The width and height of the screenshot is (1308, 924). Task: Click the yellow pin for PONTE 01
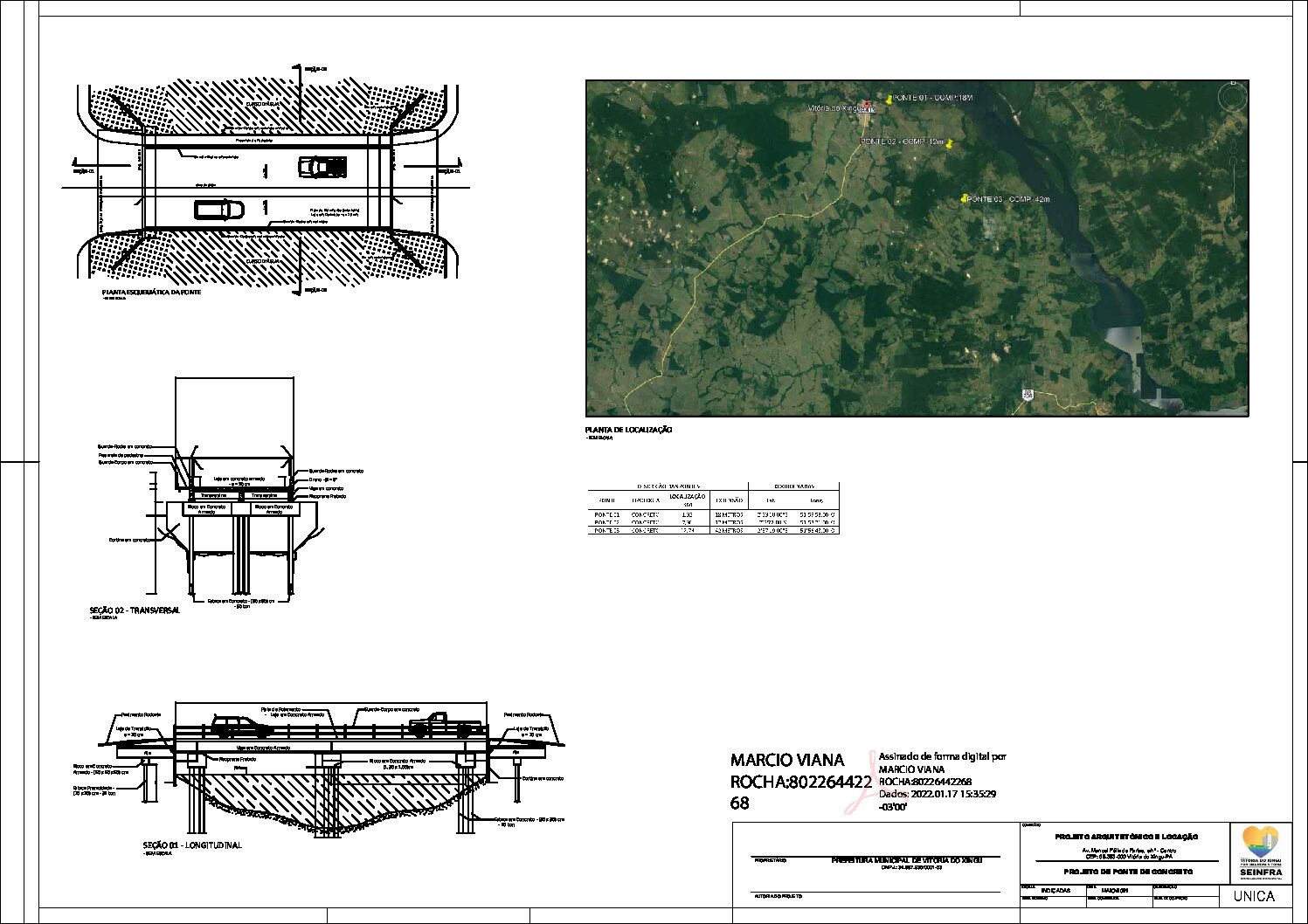coord(889,99)
